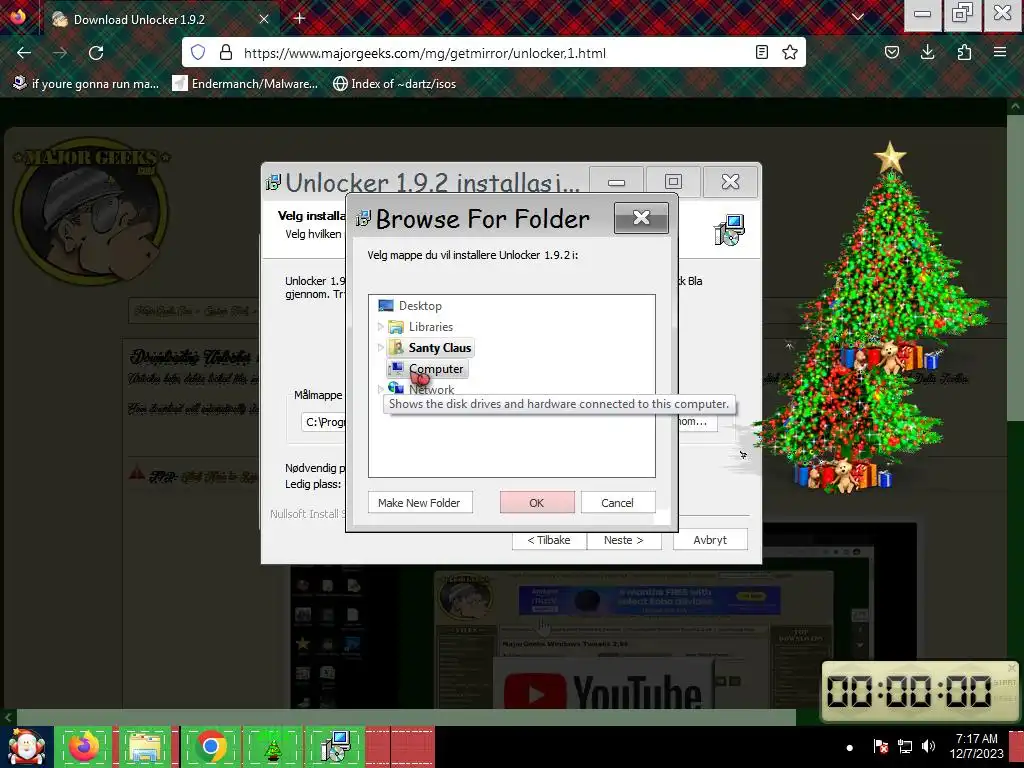Click the Christmas tree desktop gadget
1024x768 pixels.
[x=872, y=317]
